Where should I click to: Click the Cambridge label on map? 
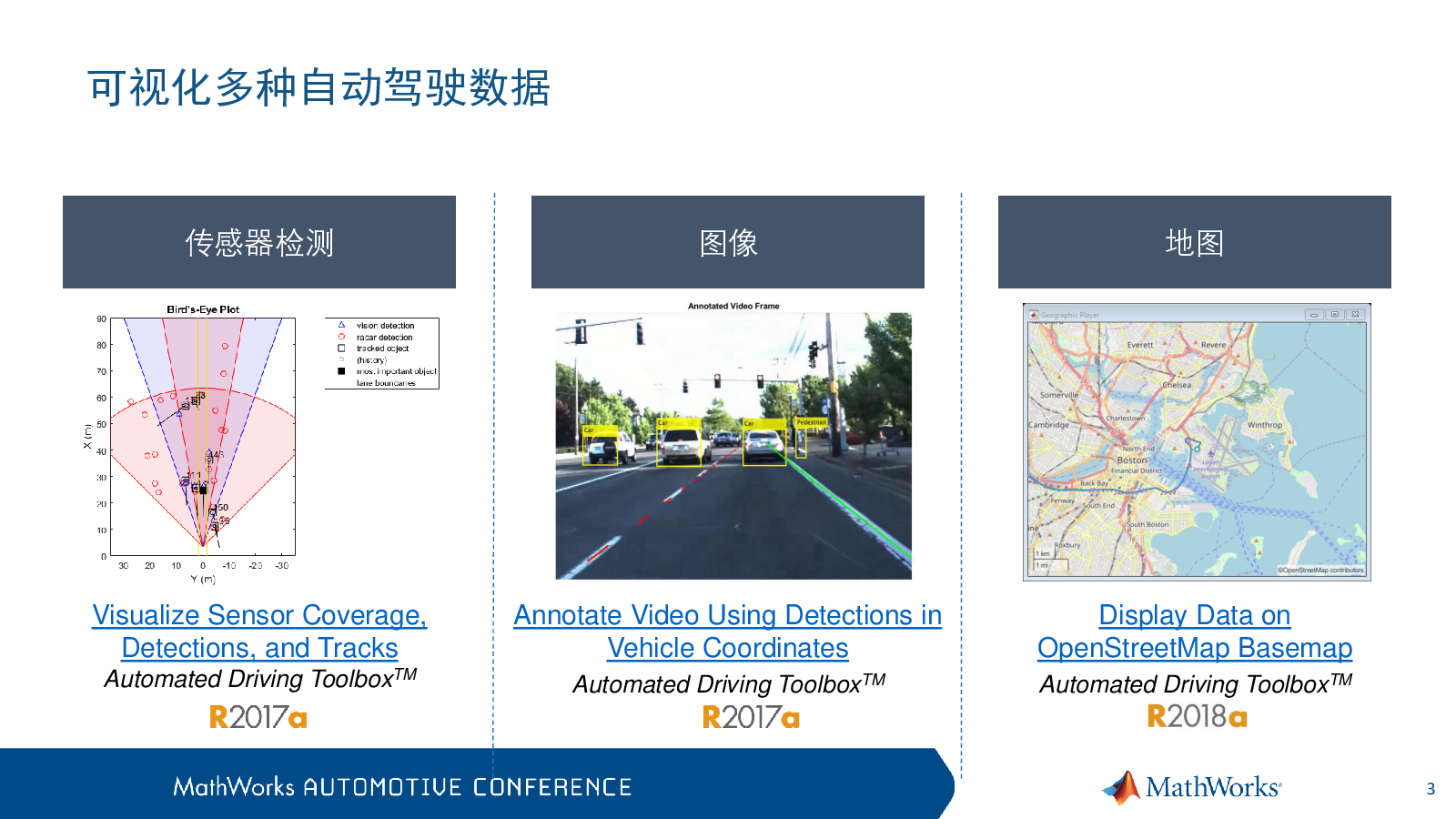point(1048,425)
